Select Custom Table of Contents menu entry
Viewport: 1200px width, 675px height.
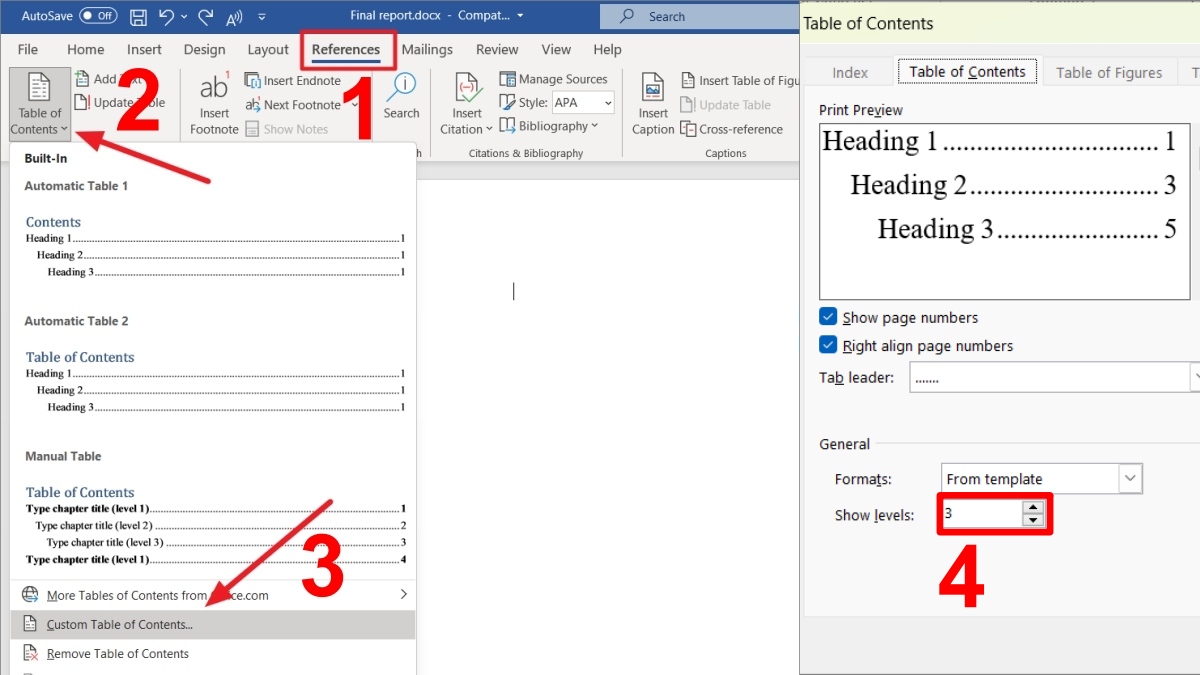tap(213, 625)
